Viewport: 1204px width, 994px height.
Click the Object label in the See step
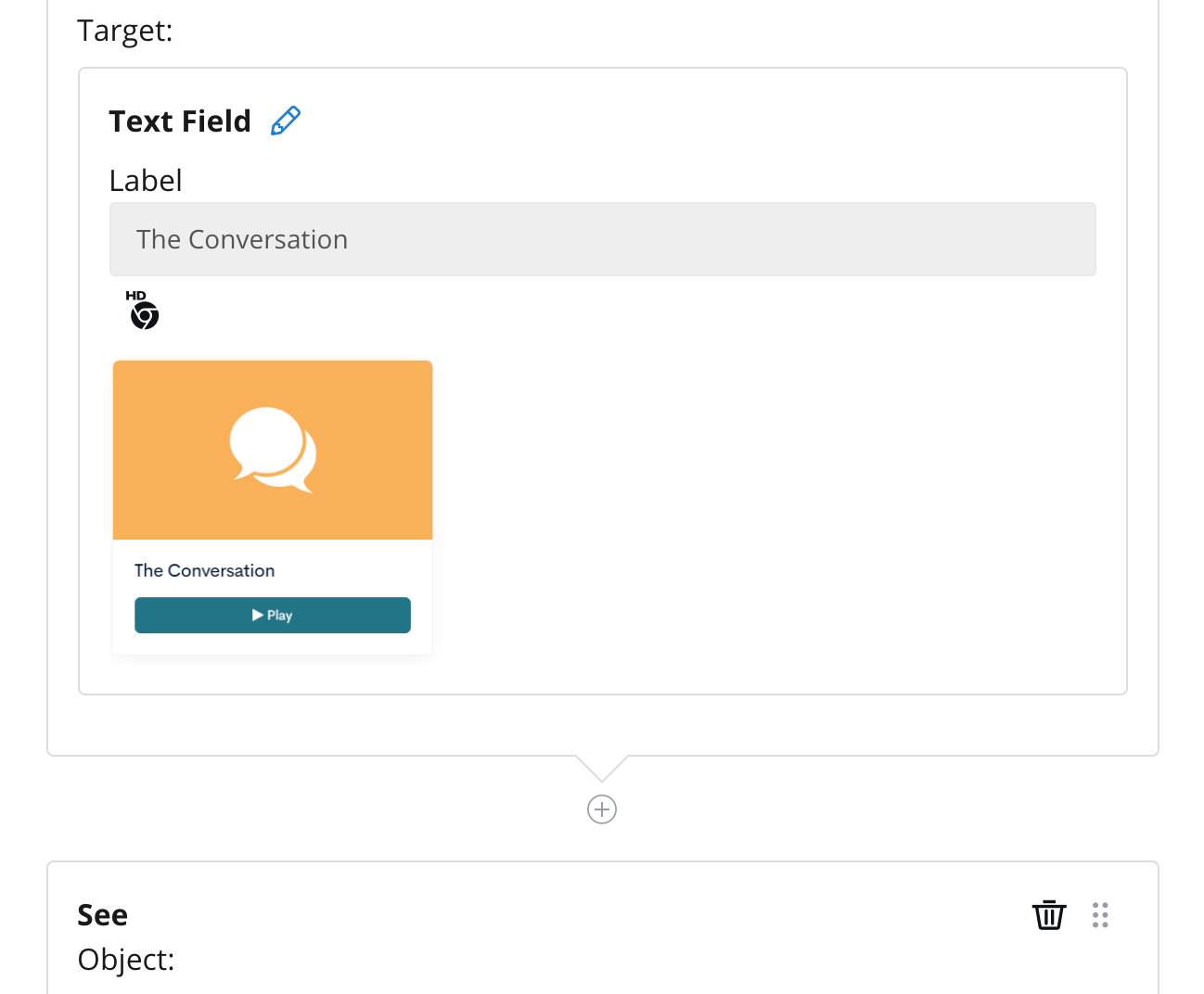pyautogui.click(x=126, y=960)
